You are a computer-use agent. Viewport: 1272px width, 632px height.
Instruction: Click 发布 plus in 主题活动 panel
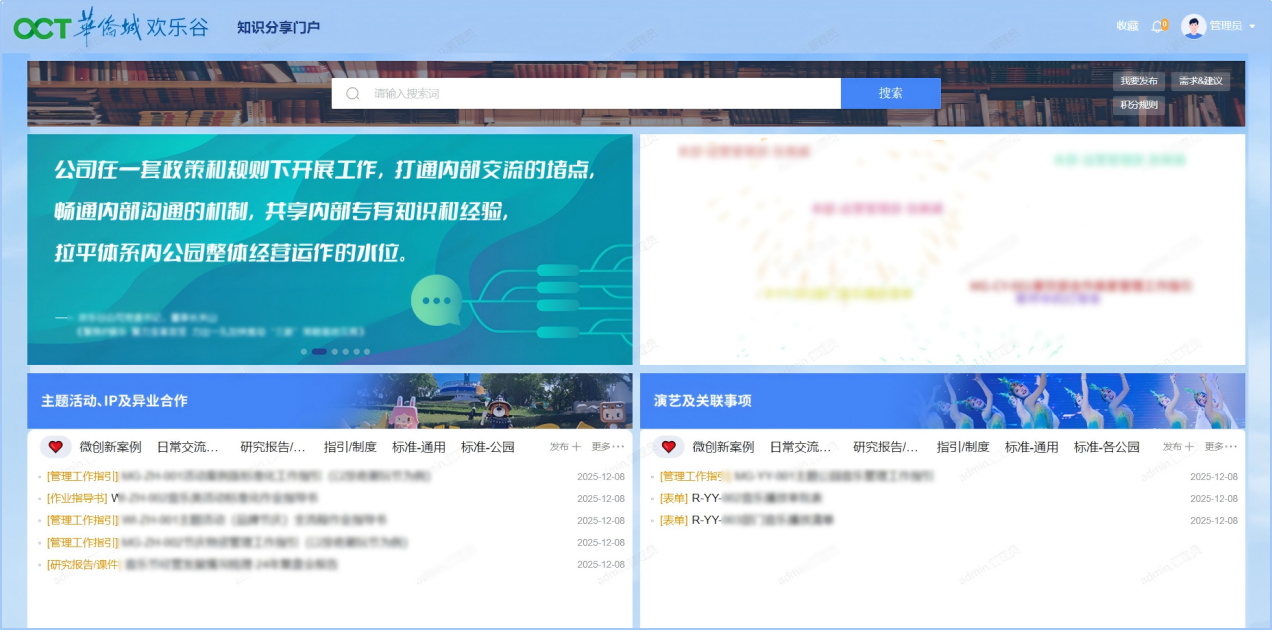[x=565, y=447]
